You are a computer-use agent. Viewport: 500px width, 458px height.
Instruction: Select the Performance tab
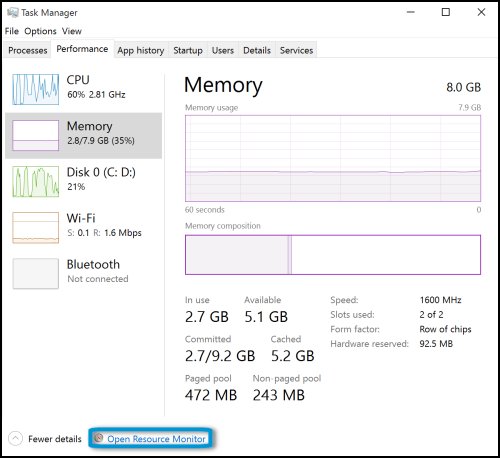[x=82, y=49]
